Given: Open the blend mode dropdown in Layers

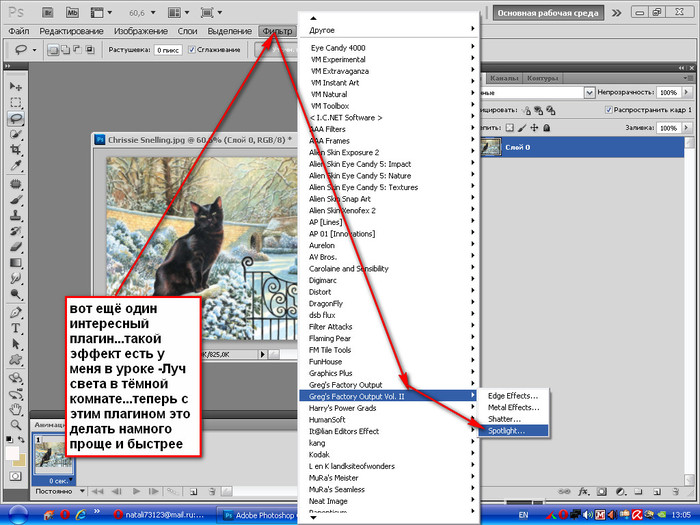Looking at the screenshot, I should (589, 92).
